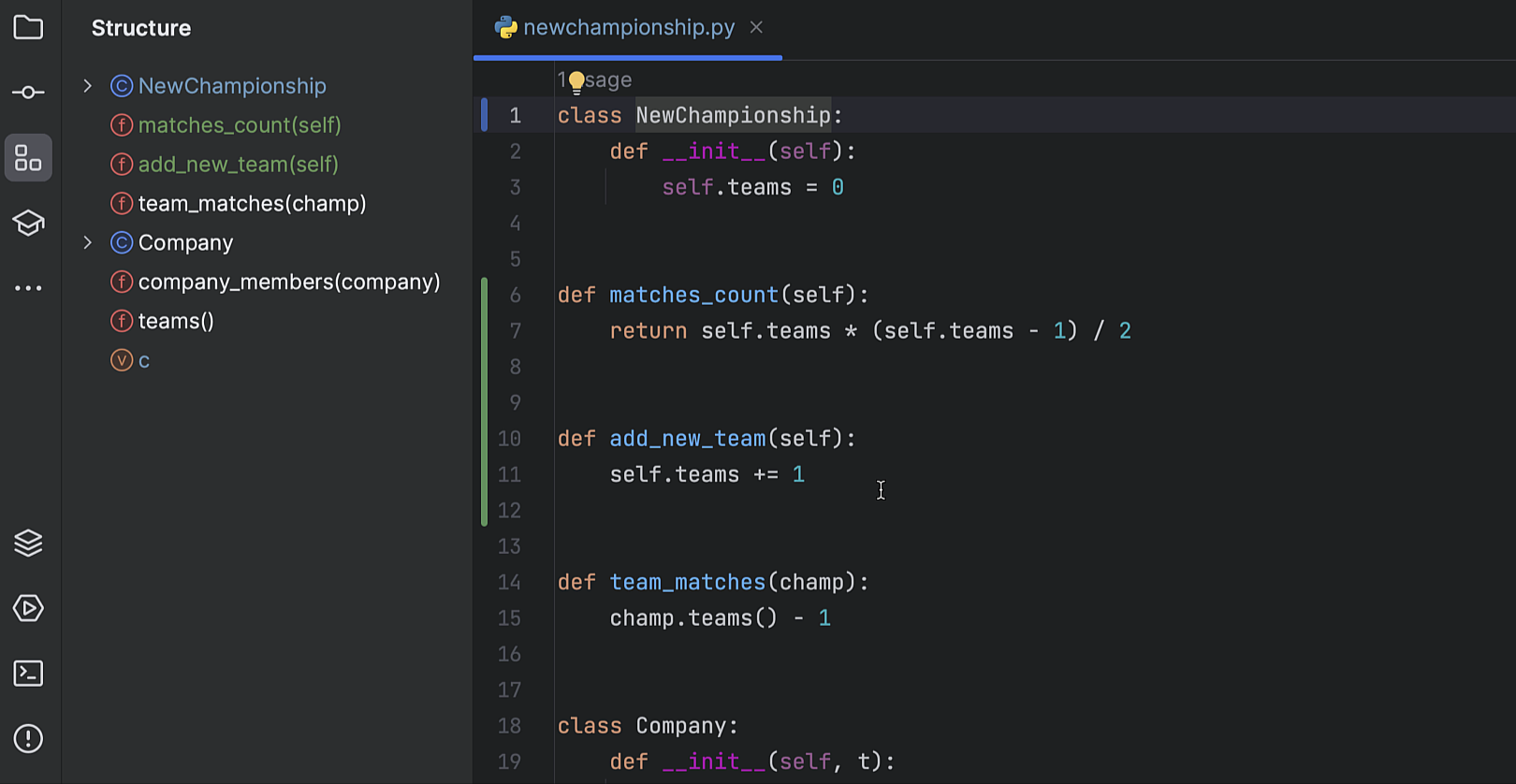Toggle the Structure tool window icon

tap(28, 158)
